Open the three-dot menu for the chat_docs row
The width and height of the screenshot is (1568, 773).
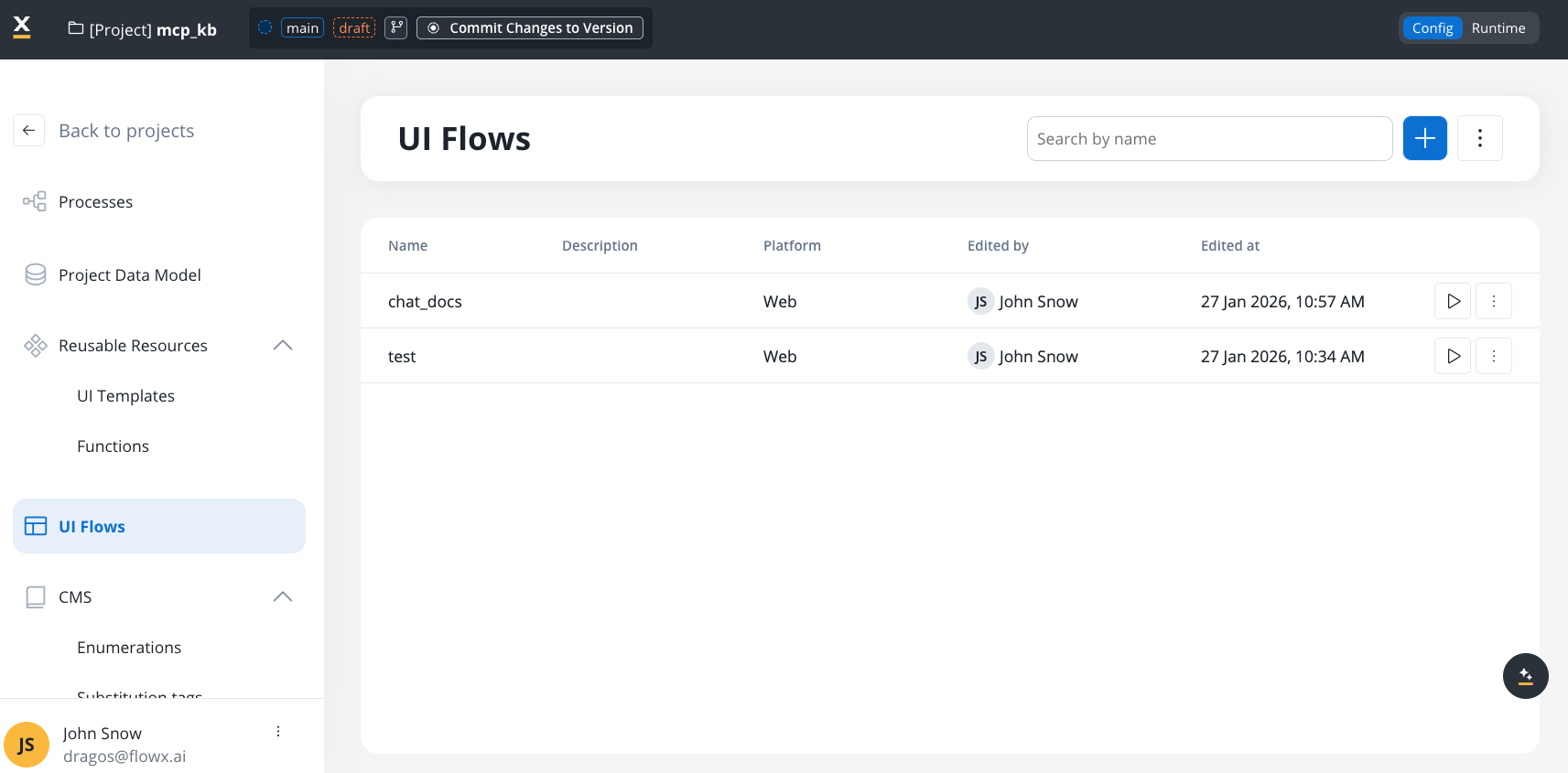[x=1493, y=301]
